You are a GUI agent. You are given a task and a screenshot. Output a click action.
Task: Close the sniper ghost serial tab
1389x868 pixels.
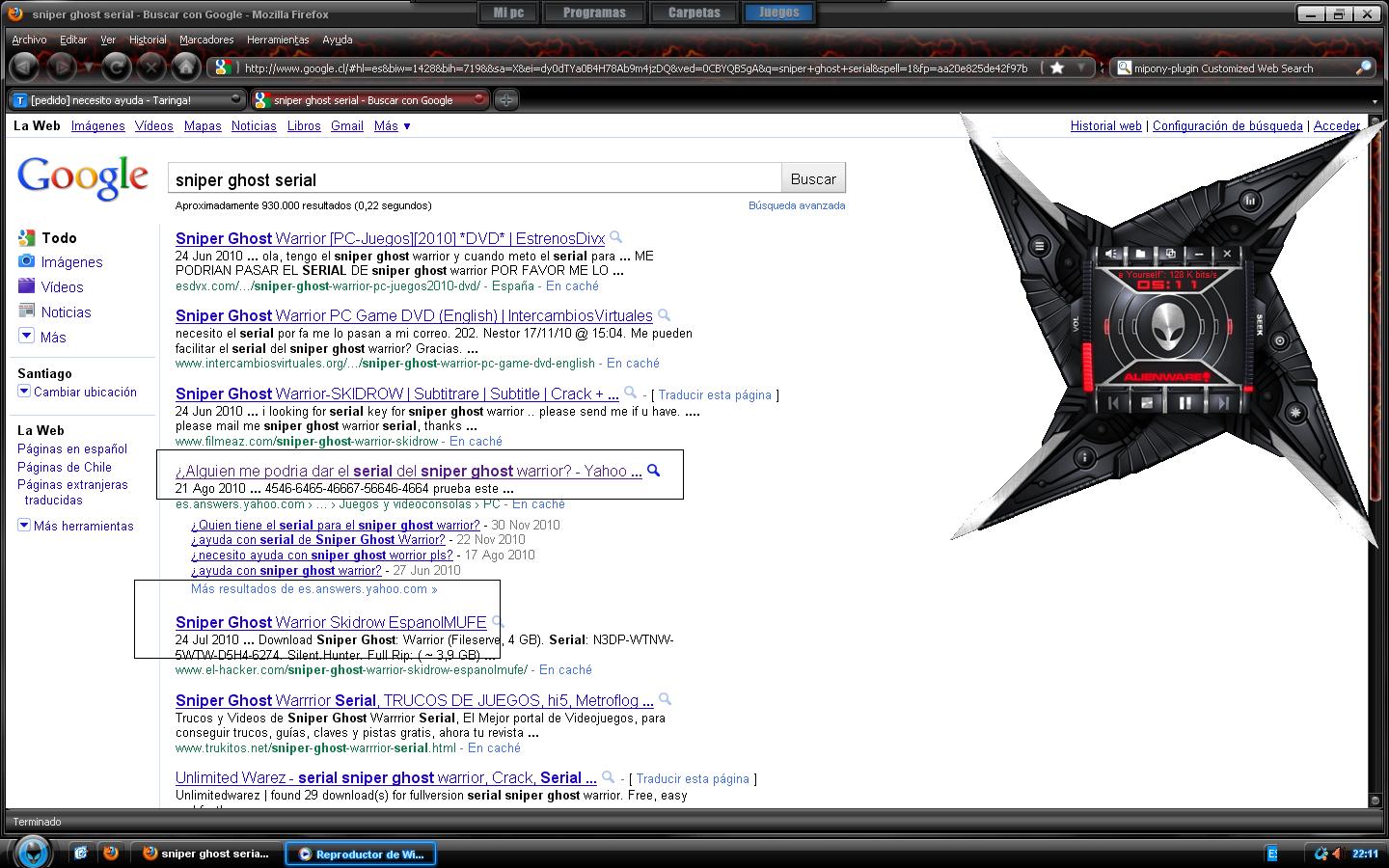(479, 99)
